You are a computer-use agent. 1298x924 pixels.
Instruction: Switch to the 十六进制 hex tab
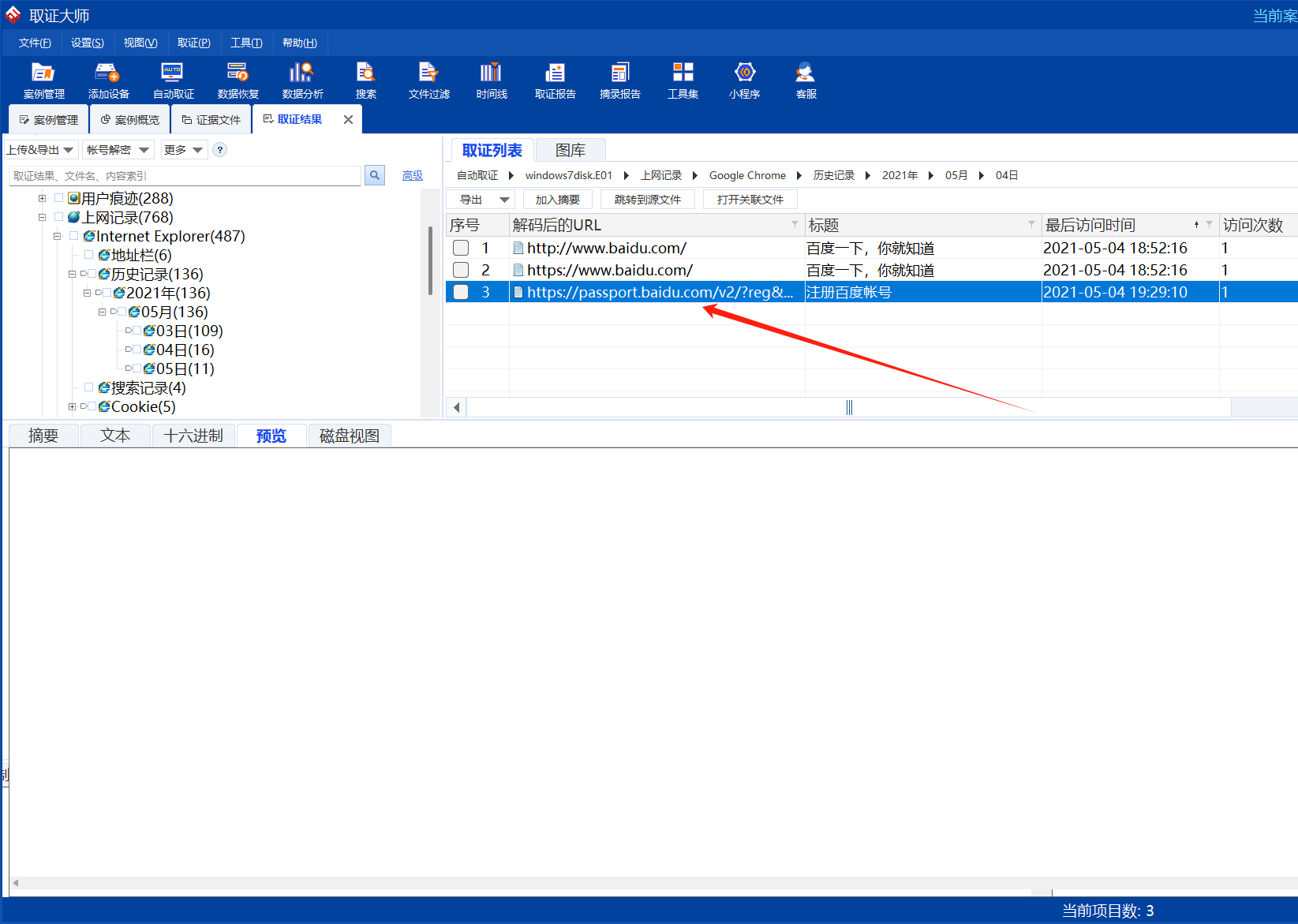(x=193, y=436)
